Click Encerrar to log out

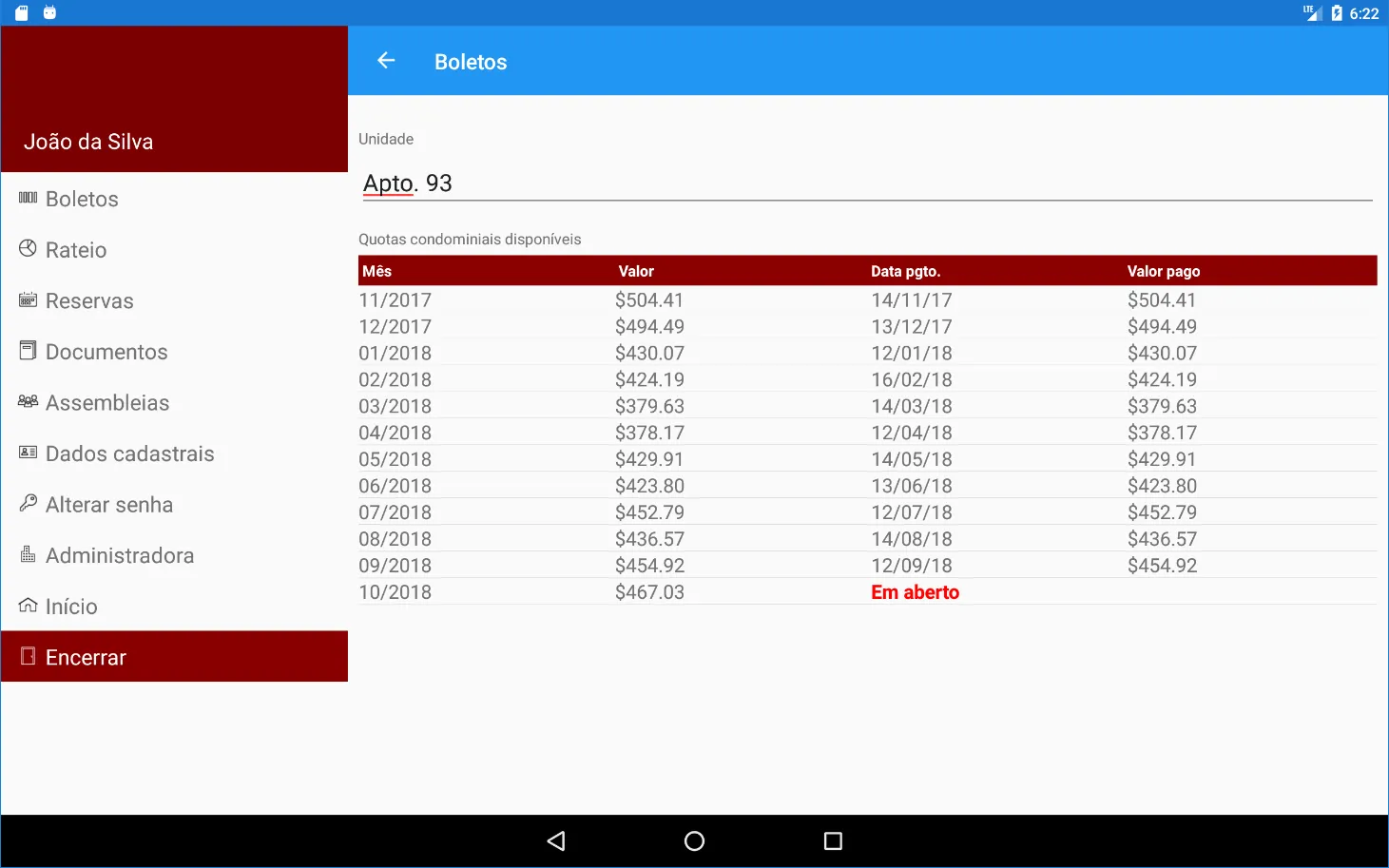point(174,657)
